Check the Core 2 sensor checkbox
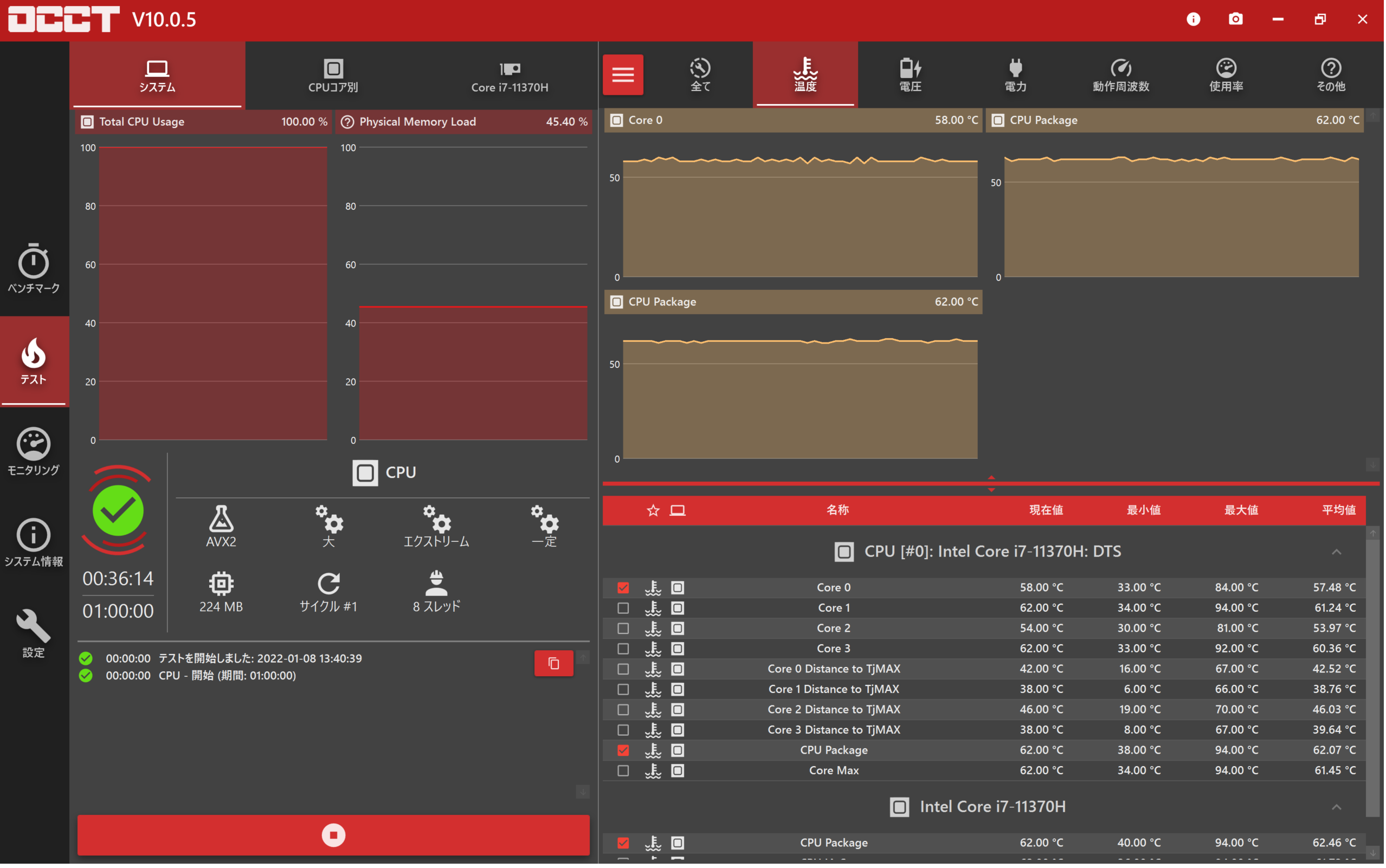This screenshot has width=1386, height=868. coord(623,629)
